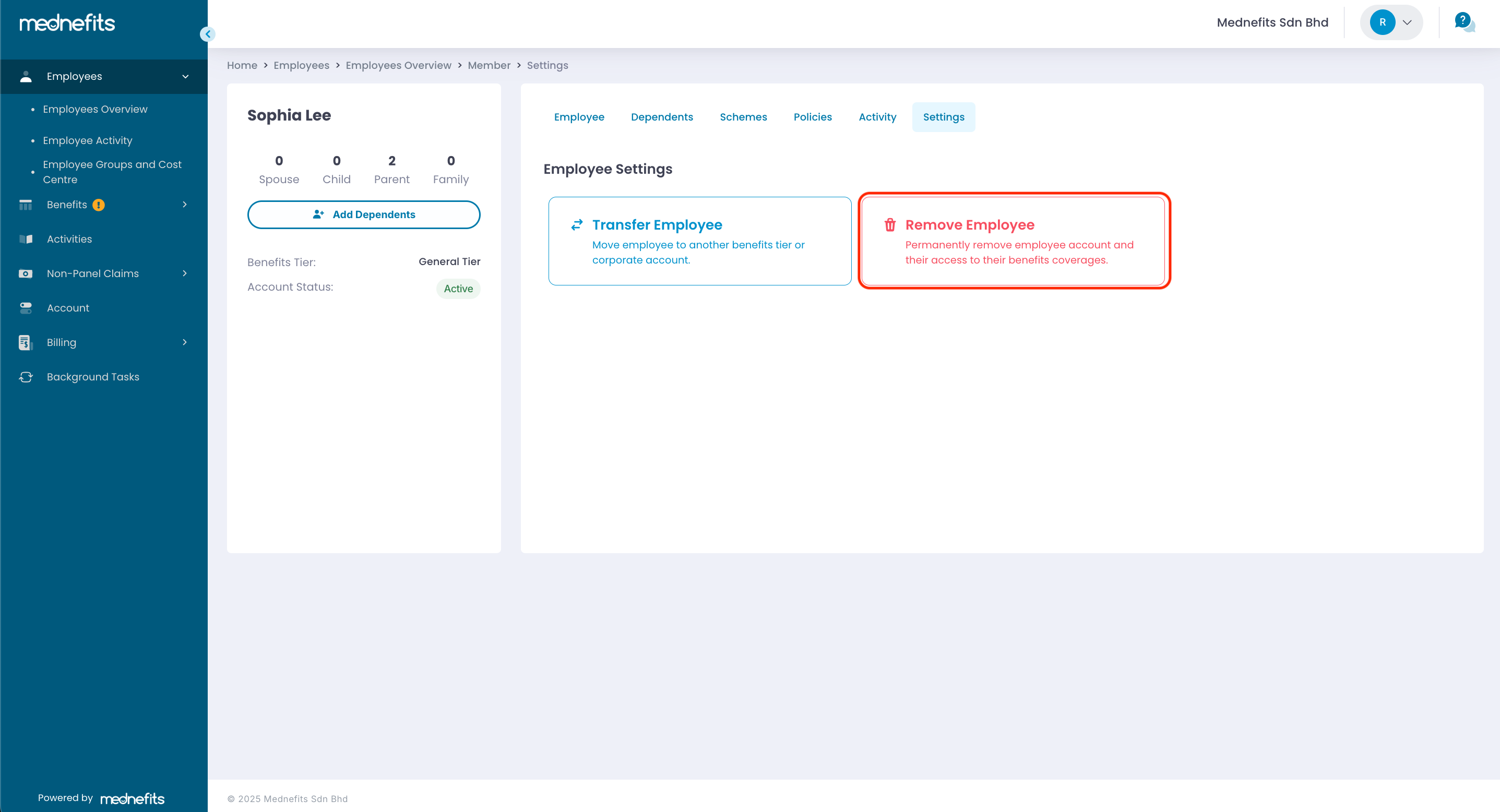Click the Background Tasks sync icon
Viewport: 1500px width, 812px height.
tap(26, 377)
